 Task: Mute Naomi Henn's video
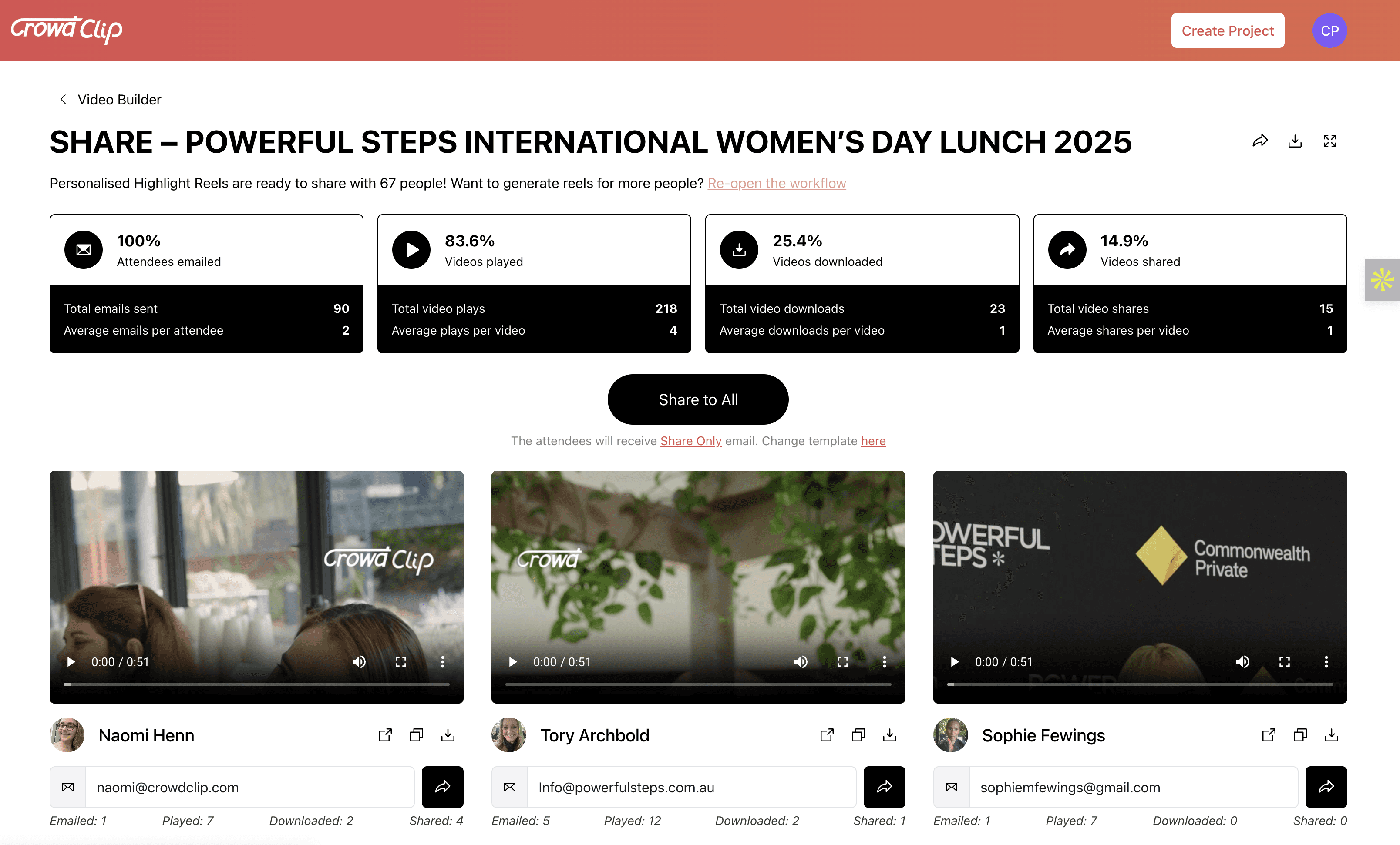coord(359,661)
